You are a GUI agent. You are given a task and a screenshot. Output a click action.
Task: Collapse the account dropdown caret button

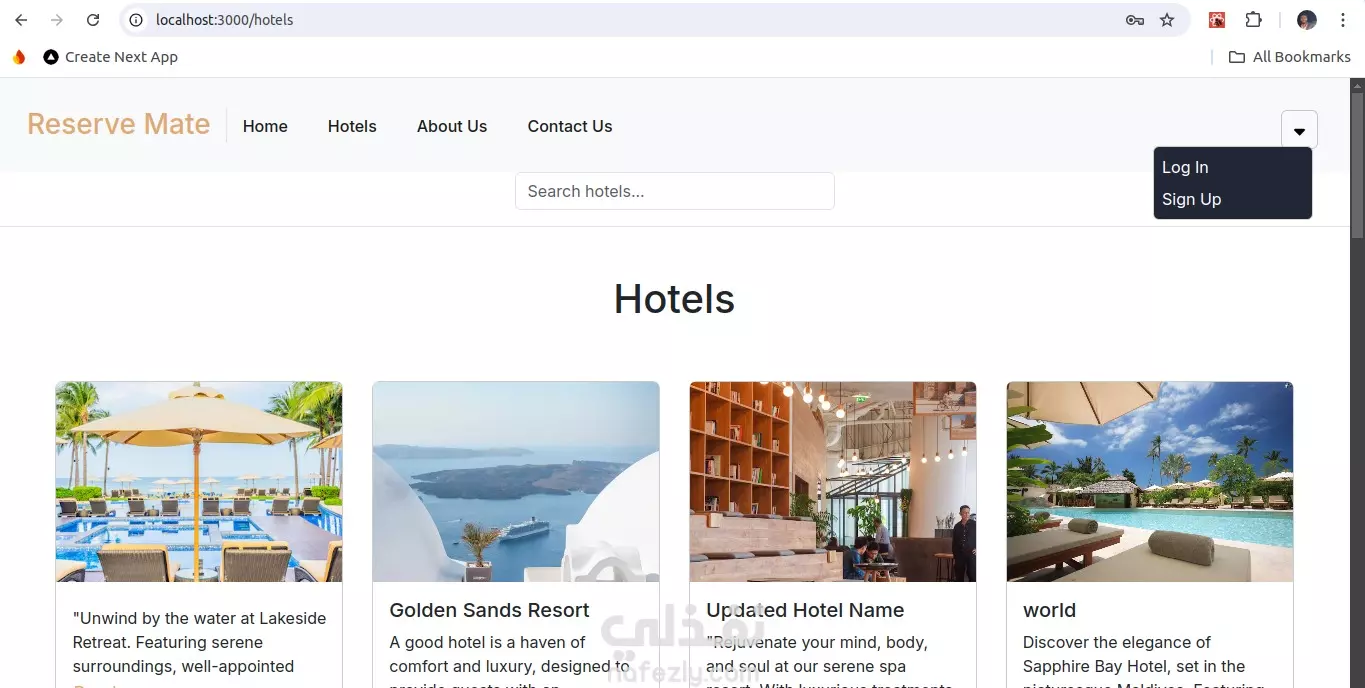point(1299,129)
